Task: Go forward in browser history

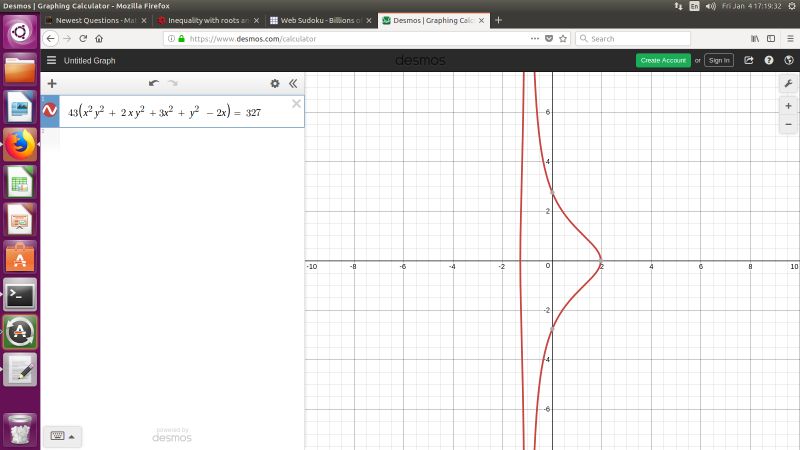Action: (67, 39)
